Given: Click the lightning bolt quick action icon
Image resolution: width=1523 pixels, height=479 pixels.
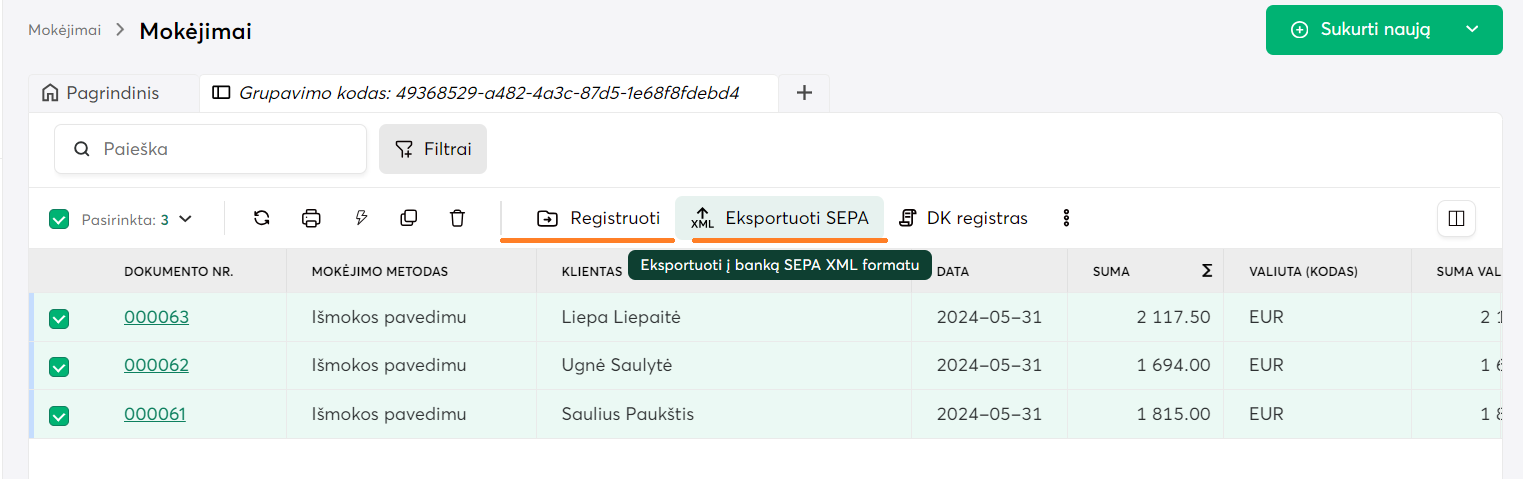Looking at the screenshot, I should tap(361, 218).
